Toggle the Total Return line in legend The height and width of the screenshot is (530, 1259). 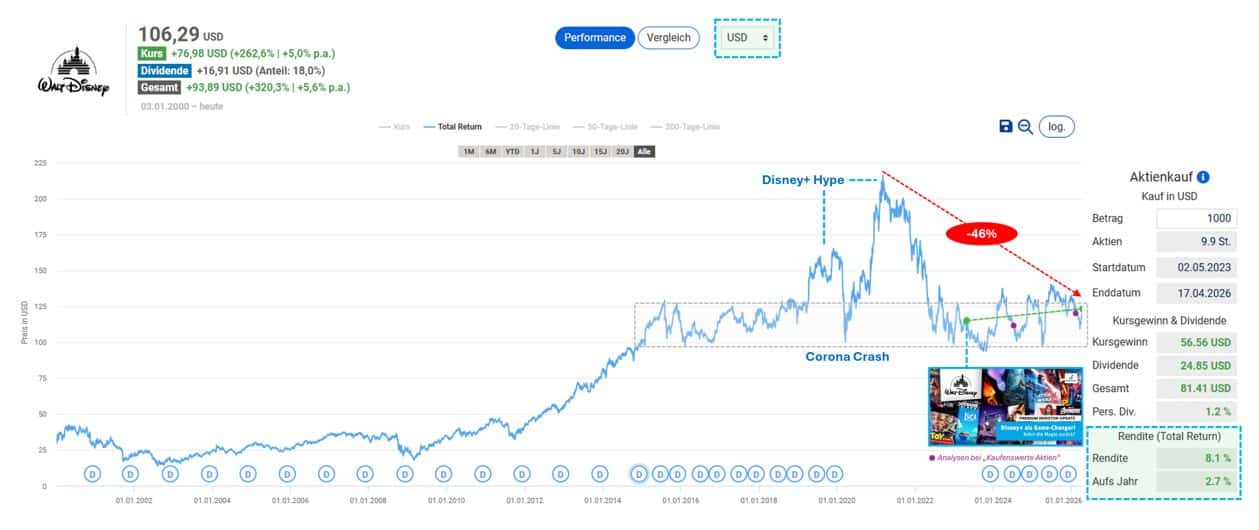coord(453,127)
